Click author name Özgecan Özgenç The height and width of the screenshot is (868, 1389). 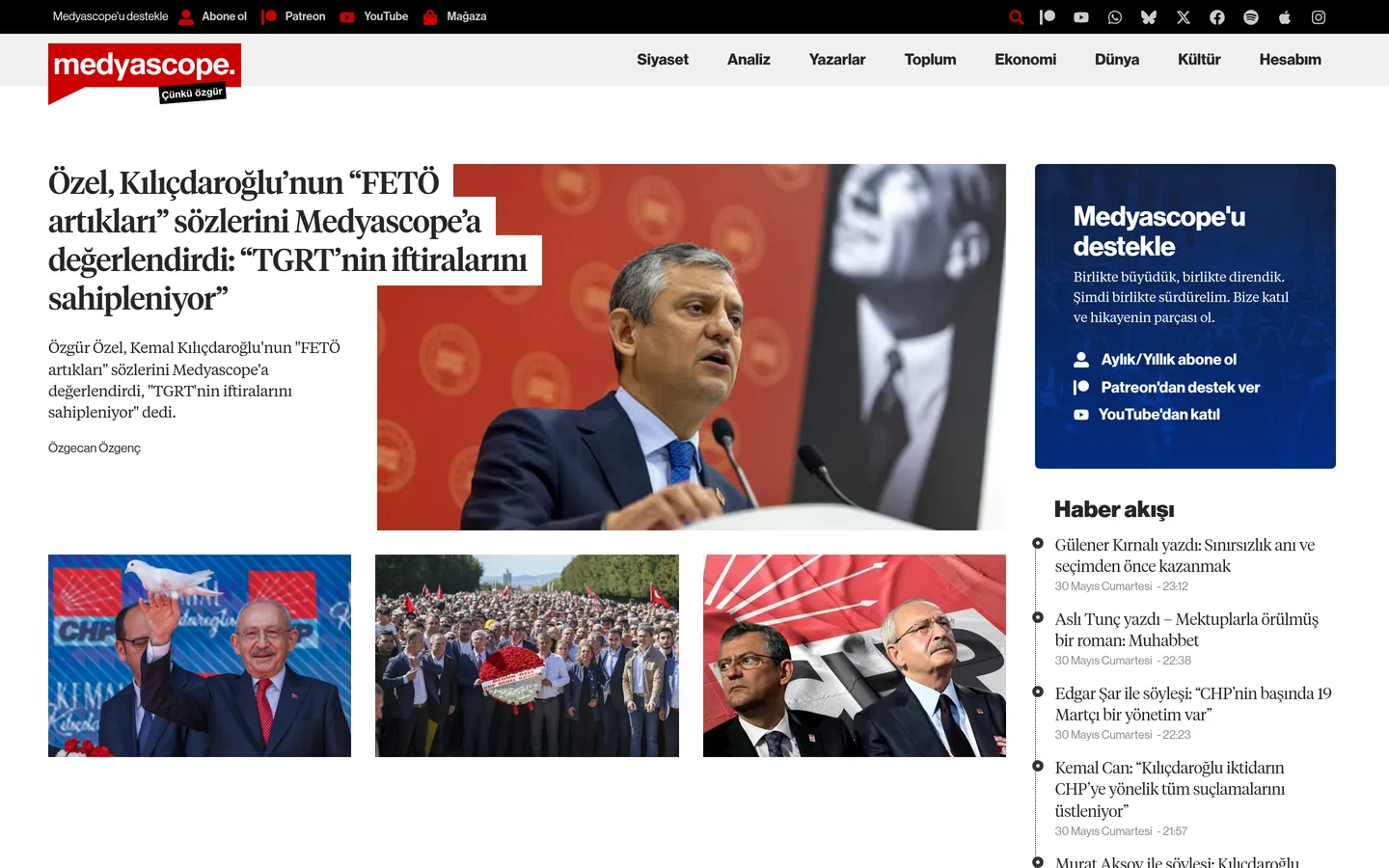coord(95,448)
